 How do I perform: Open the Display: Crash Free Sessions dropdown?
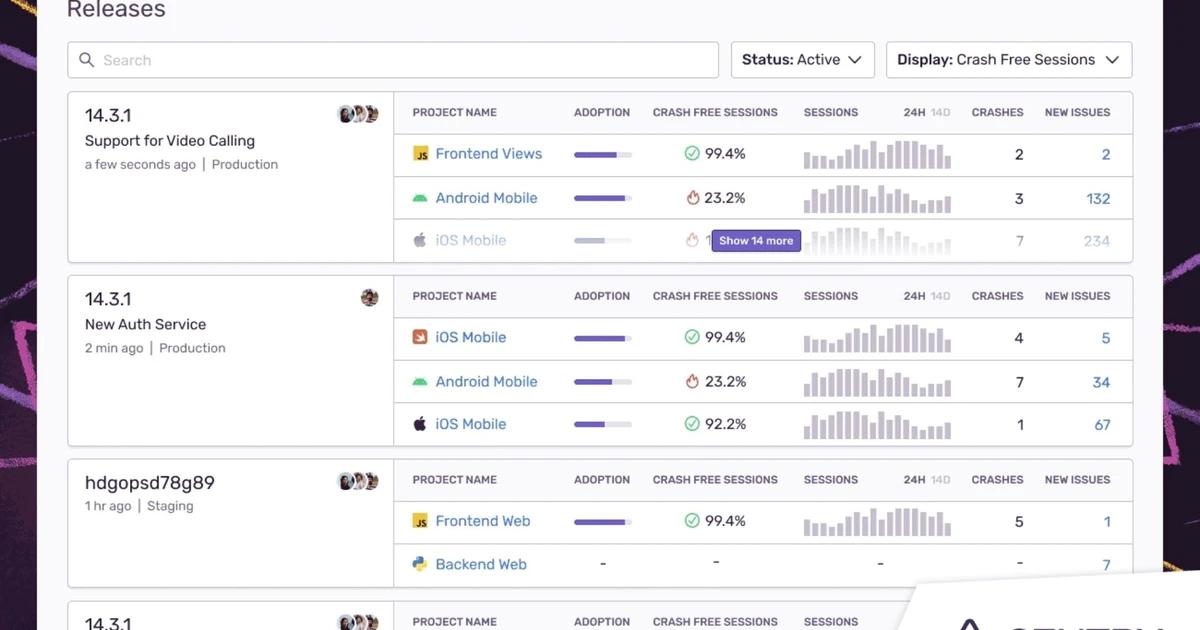1008,60
